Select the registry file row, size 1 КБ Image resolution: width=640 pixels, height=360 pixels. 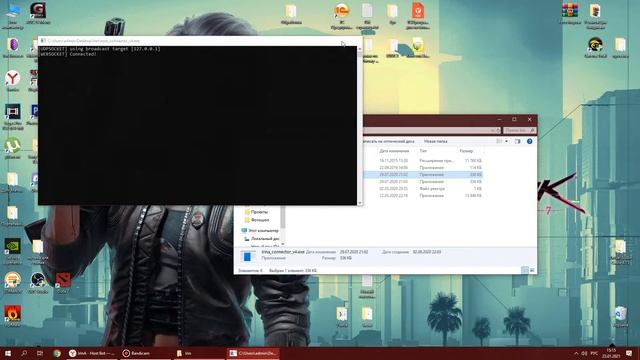coord(422,189)
